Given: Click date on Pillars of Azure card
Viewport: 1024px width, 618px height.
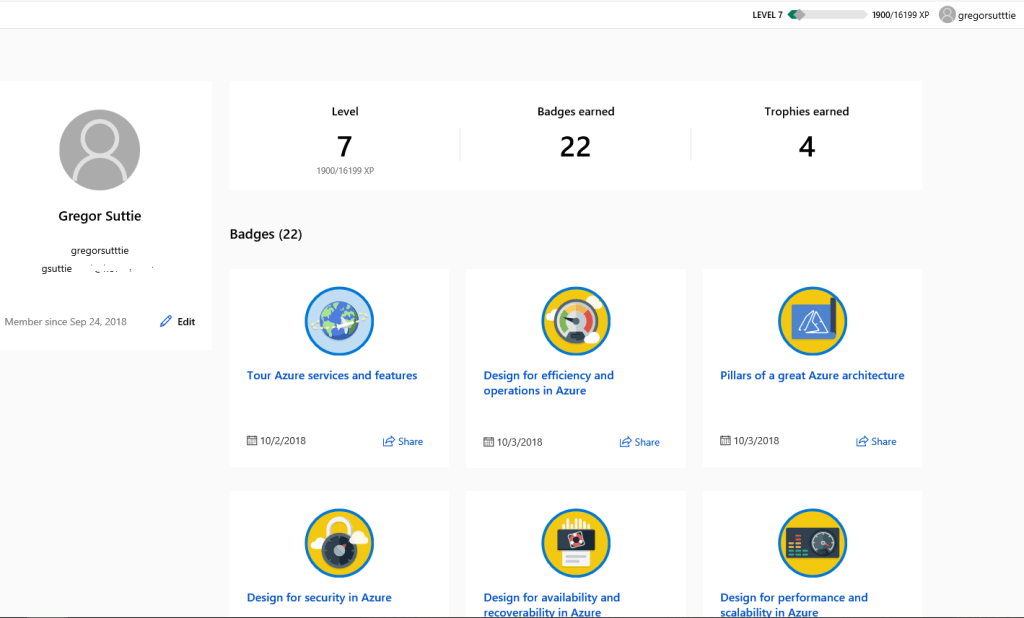Looking at the screenshot, I should (x=756, y=440).
